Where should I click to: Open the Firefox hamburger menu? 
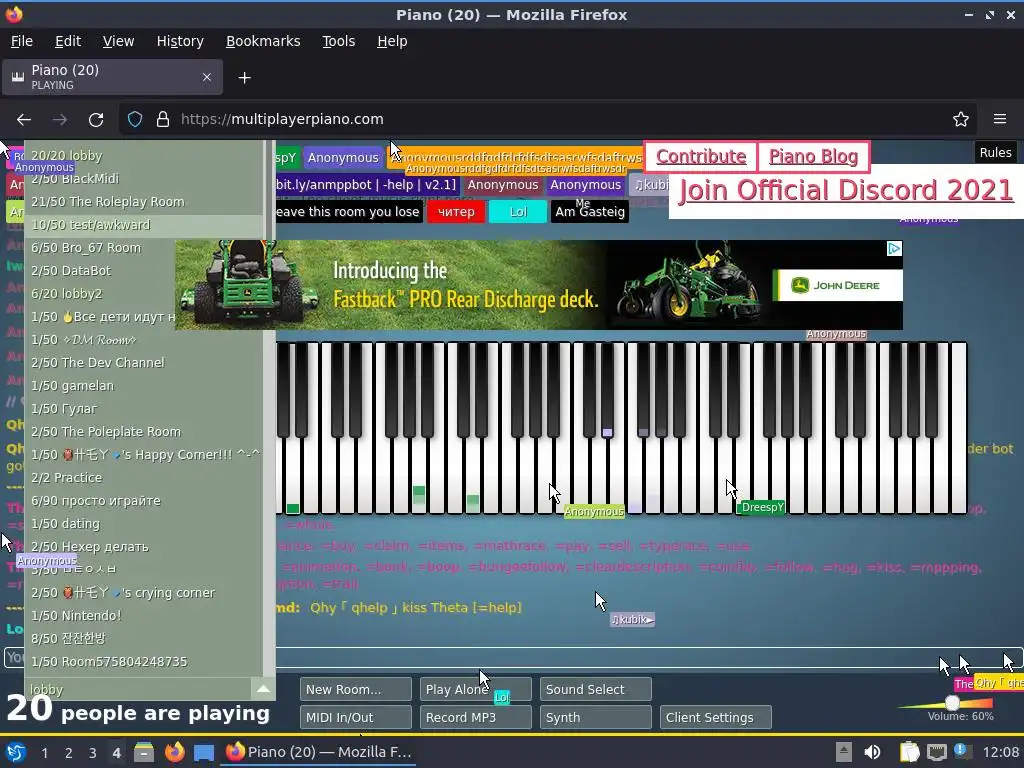(1000, 120)
